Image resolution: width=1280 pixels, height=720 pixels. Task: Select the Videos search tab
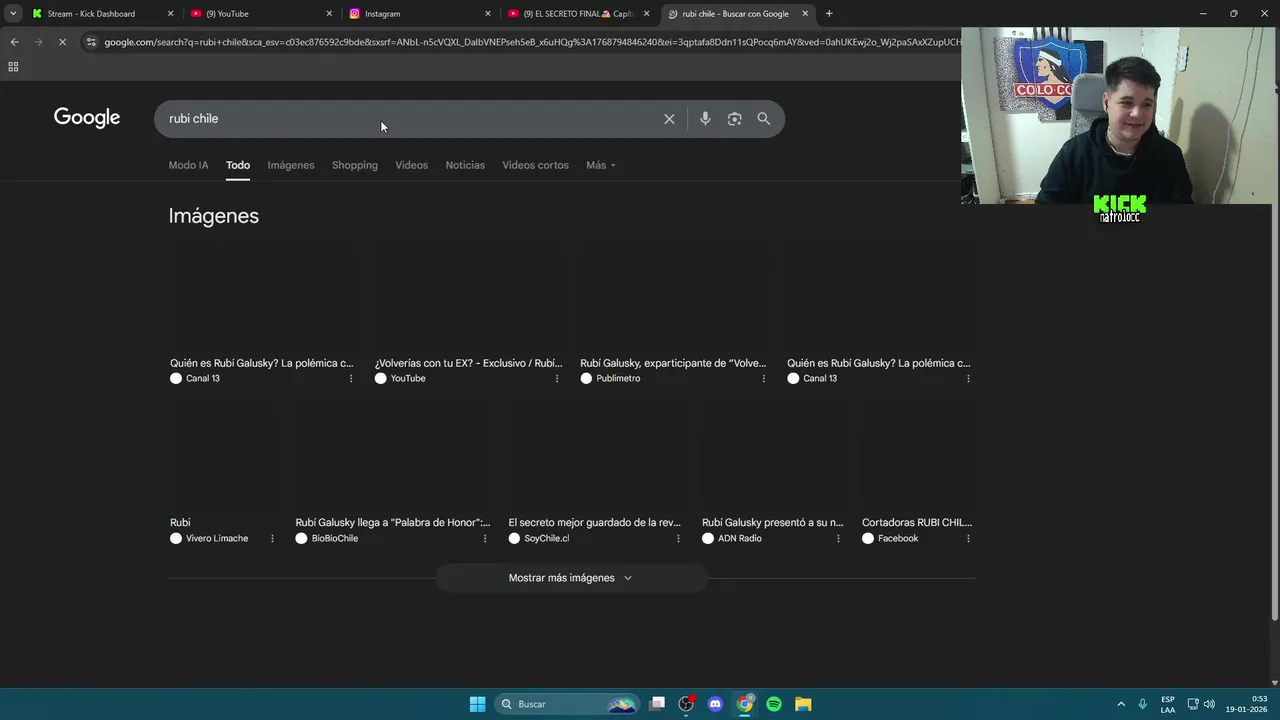coord(411,165)
